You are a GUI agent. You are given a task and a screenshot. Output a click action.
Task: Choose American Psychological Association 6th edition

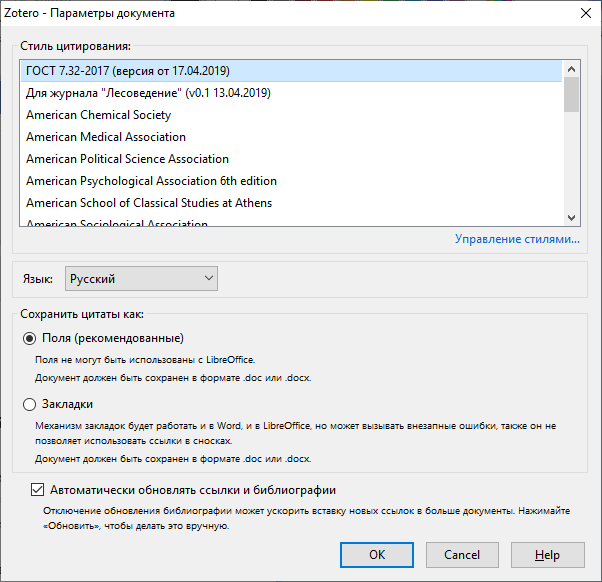291,181
